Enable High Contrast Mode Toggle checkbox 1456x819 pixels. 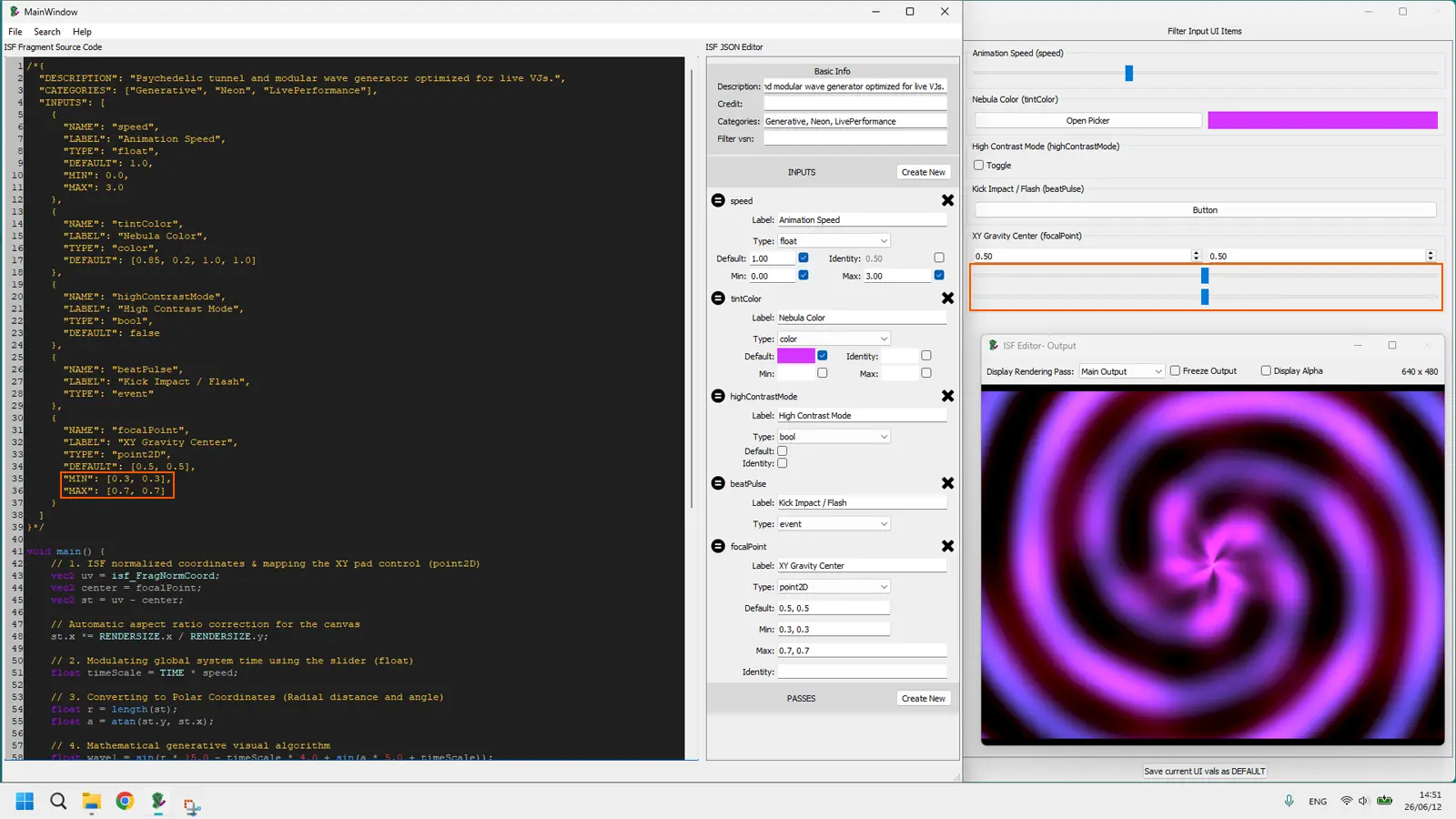point(978,166)
